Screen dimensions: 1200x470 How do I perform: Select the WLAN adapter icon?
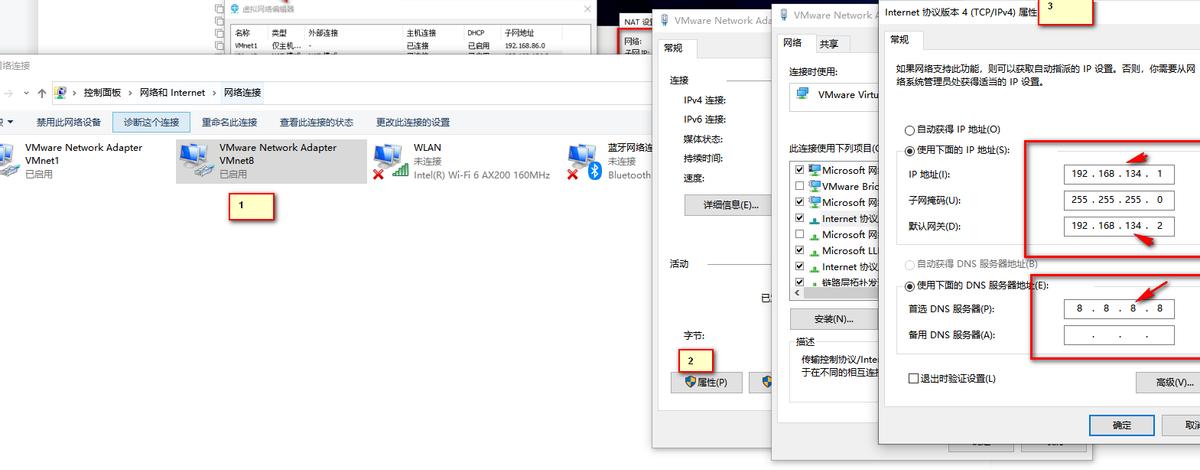tap(391, 161)
